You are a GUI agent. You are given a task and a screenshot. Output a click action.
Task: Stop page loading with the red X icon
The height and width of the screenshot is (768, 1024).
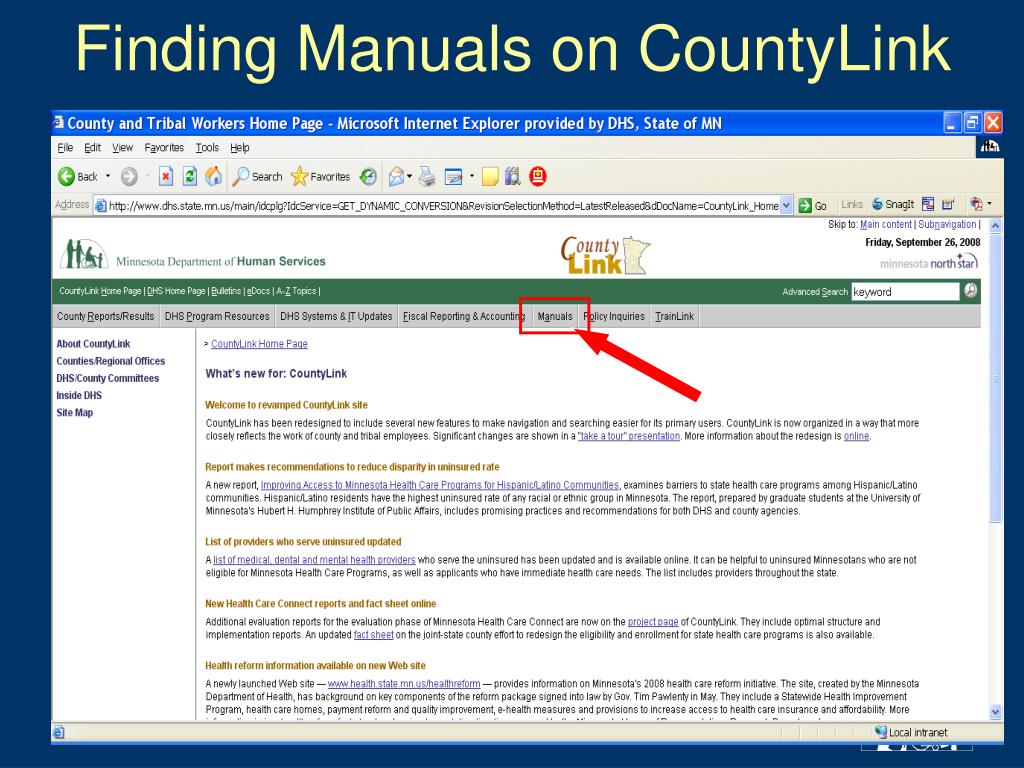pyautogui.click(x=166, y=176)
